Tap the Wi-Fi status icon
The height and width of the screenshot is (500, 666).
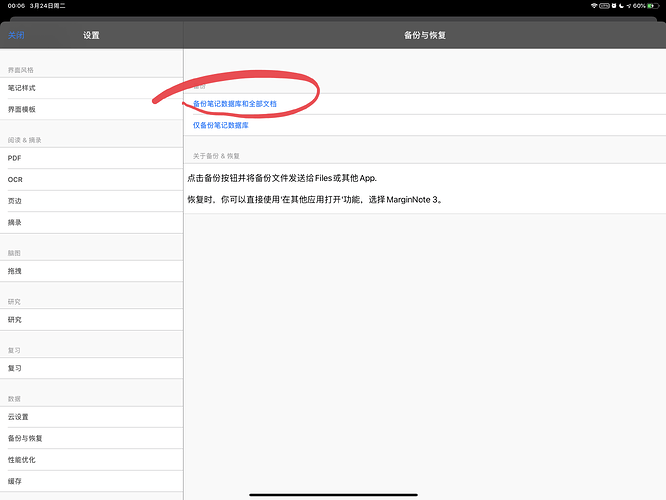(594, 6)
